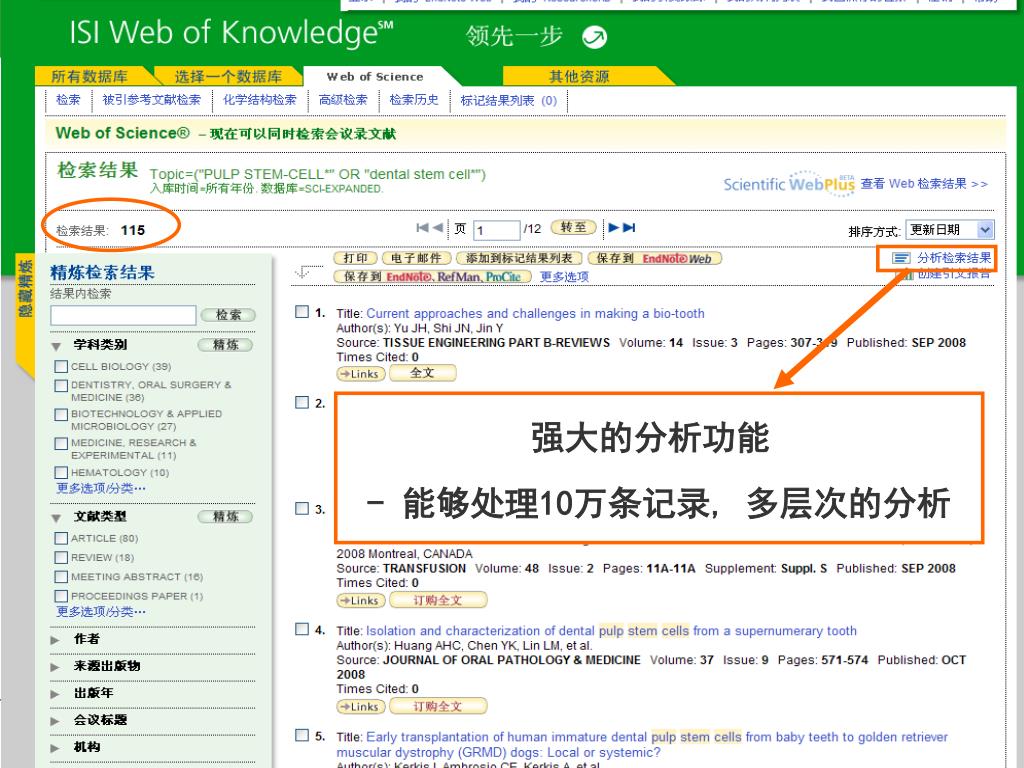Viewport: 1024px width, 768px height.
Task: Expand the 会议标题 section
Action: [x=56, y=721]
